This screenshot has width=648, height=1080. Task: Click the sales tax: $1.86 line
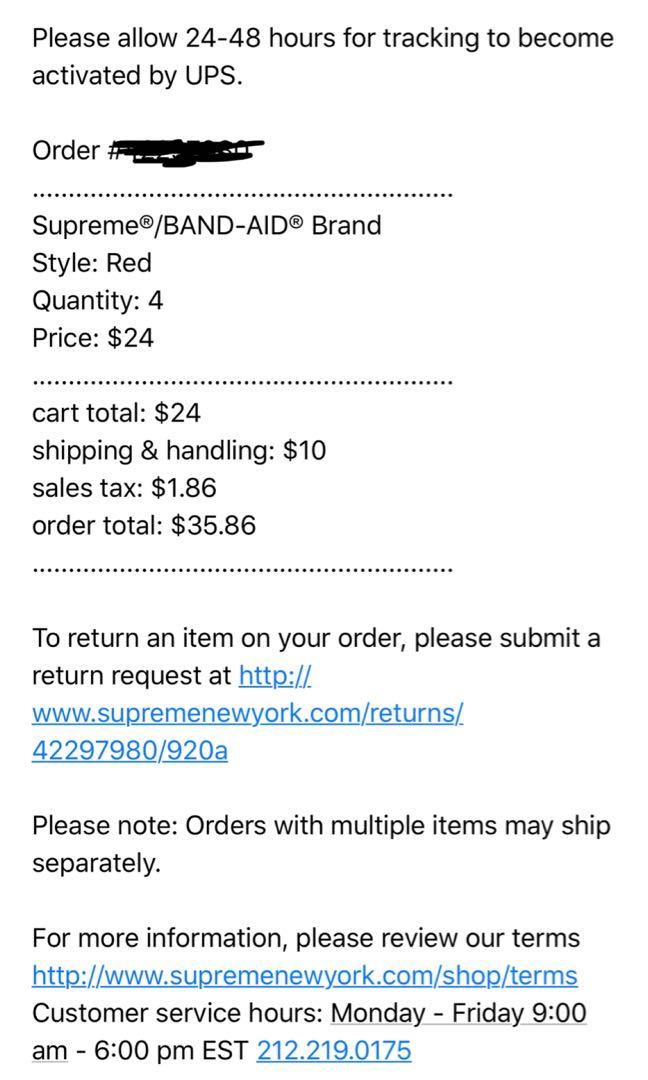tap(124, 488)
